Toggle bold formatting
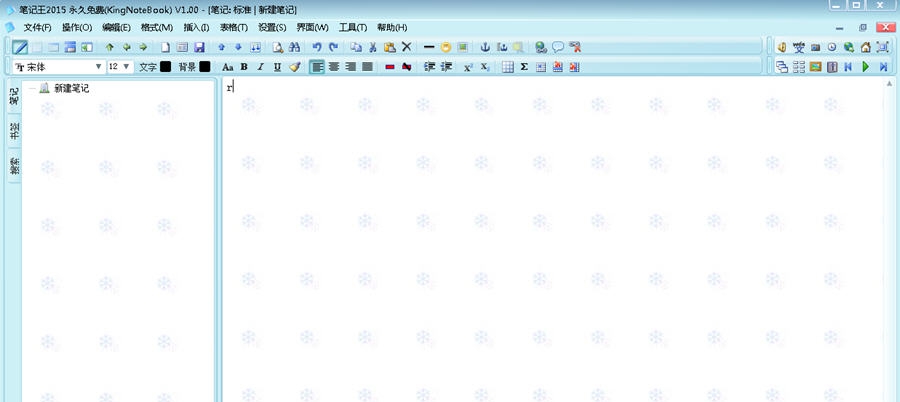 click(x=244, y=67)
